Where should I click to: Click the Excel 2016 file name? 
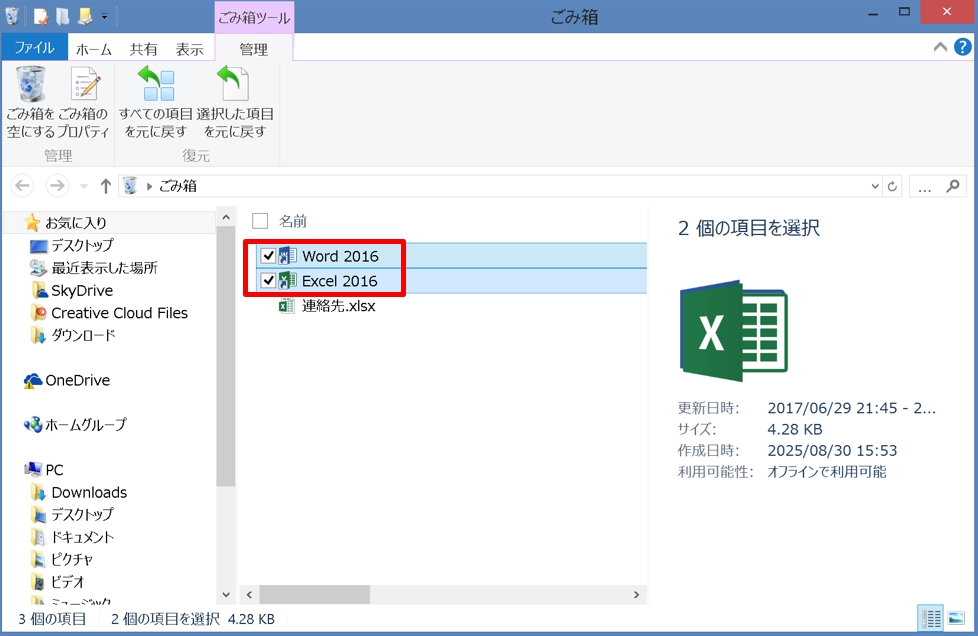(x=340, y=281)
